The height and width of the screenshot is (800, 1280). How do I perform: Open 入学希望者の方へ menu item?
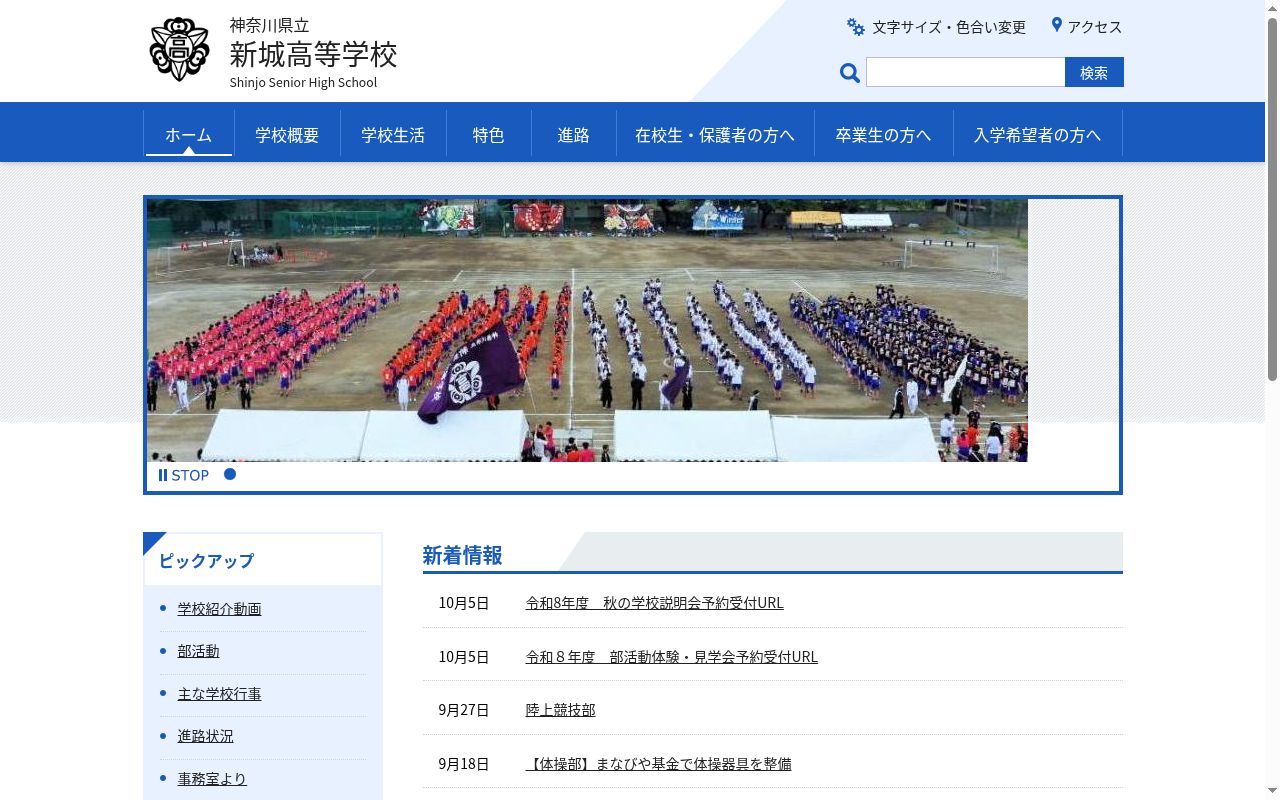point(1037,134)
